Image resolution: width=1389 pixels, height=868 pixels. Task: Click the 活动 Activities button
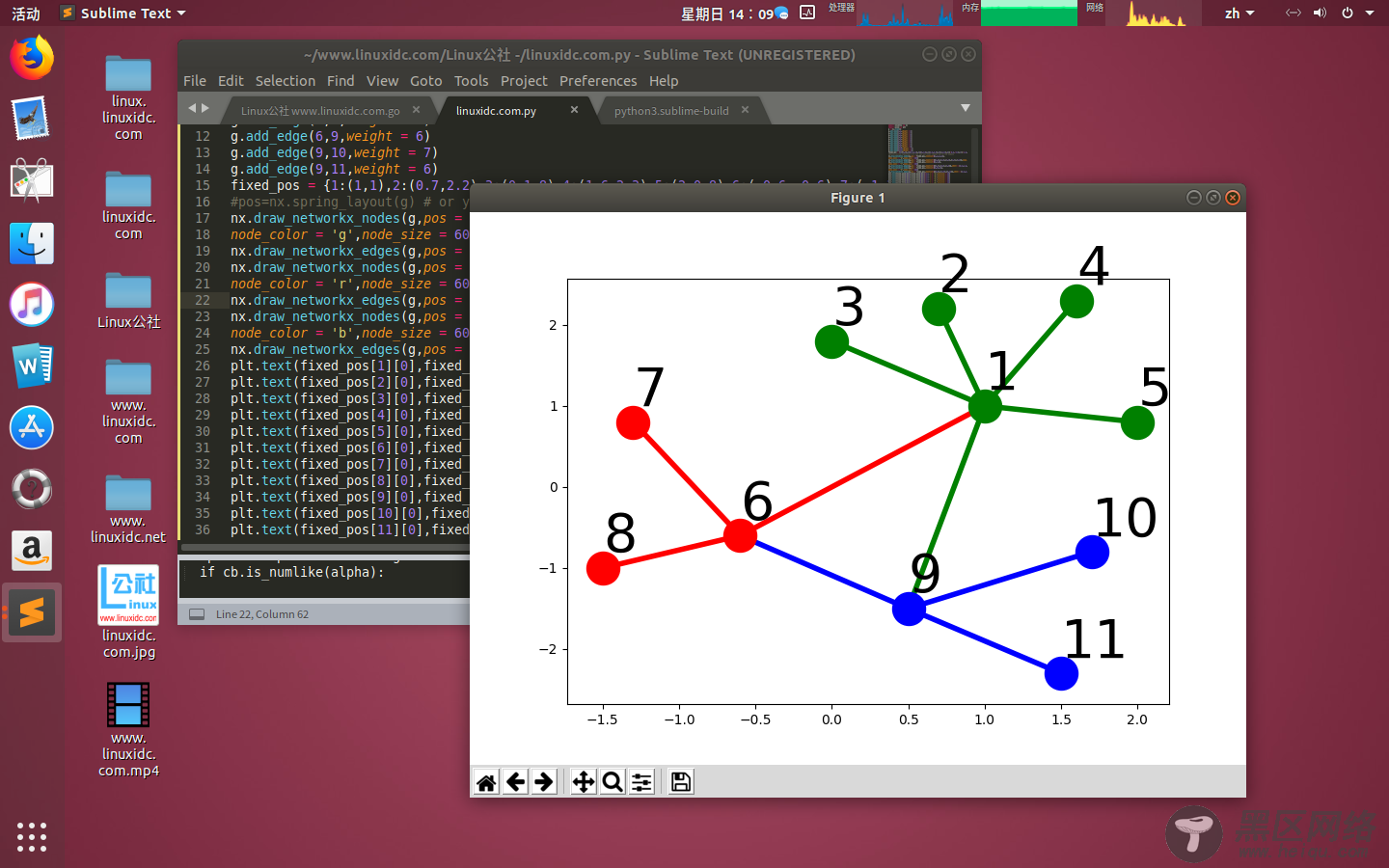(26, 14)
